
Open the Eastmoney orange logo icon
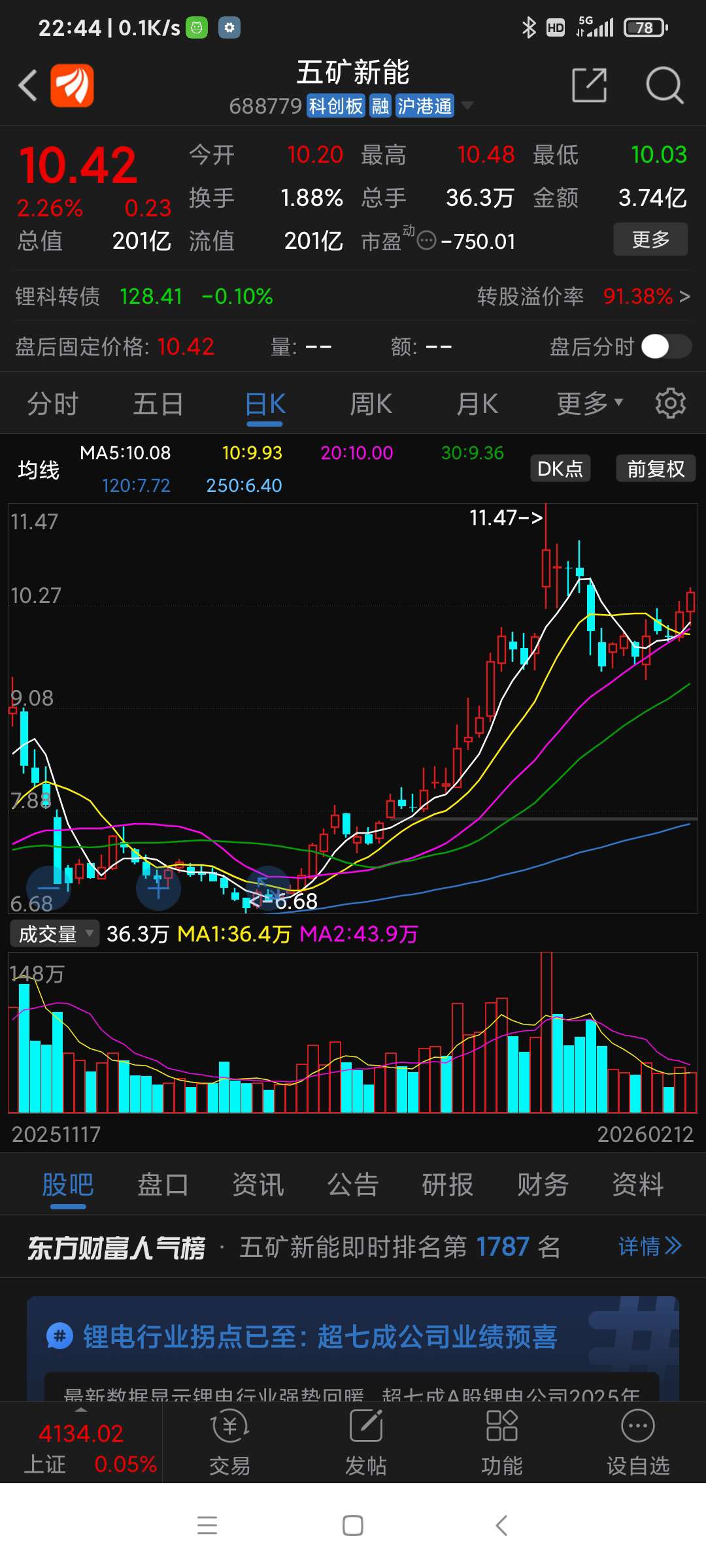click(72, 86)
